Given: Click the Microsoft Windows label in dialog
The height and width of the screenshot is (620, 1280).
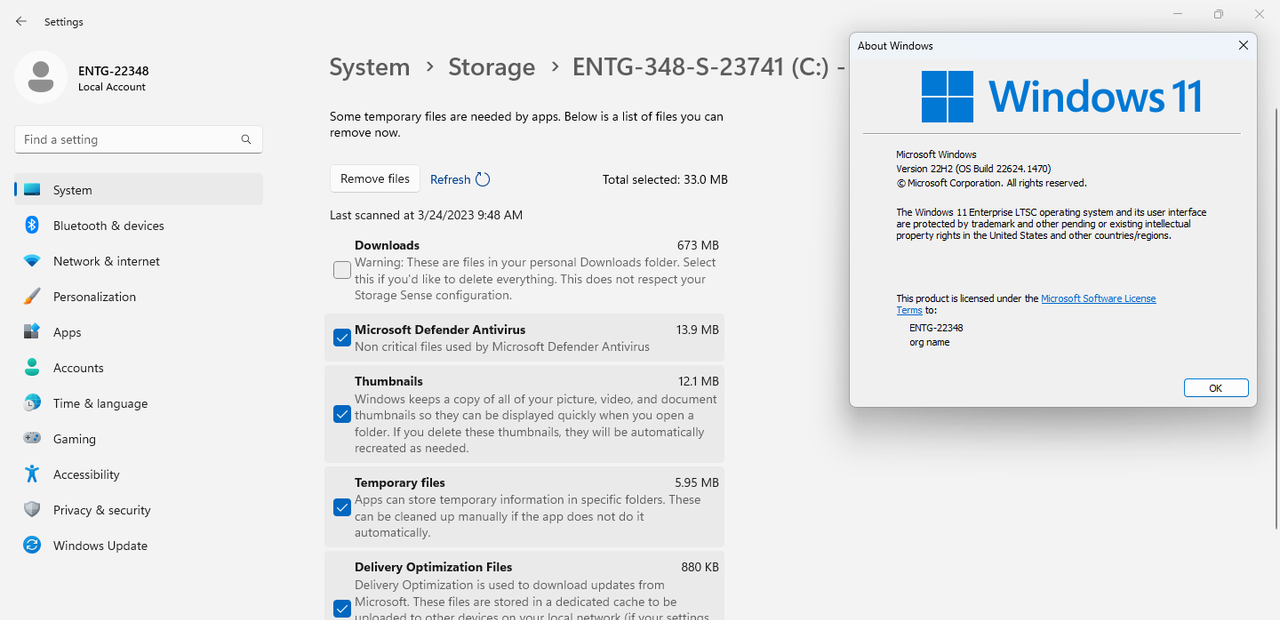Looking at the screenshot, I should (x=936, y=154).
